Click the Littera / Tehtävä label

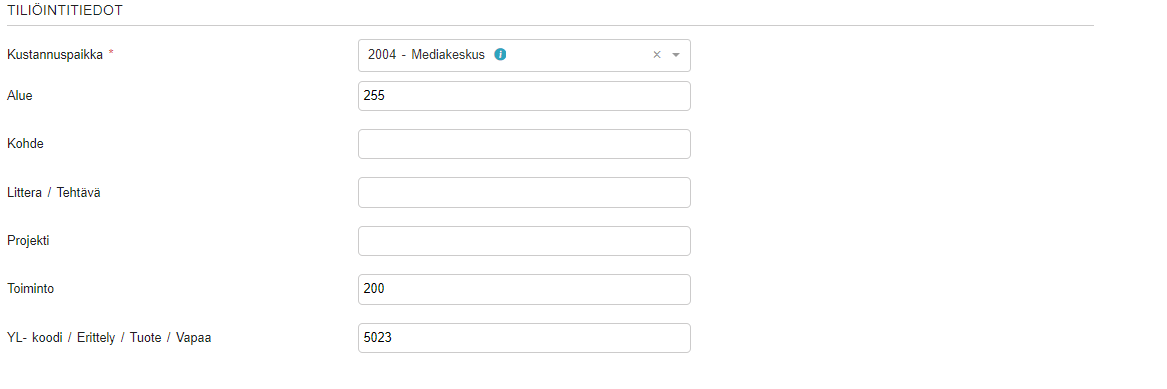[54, 193]
